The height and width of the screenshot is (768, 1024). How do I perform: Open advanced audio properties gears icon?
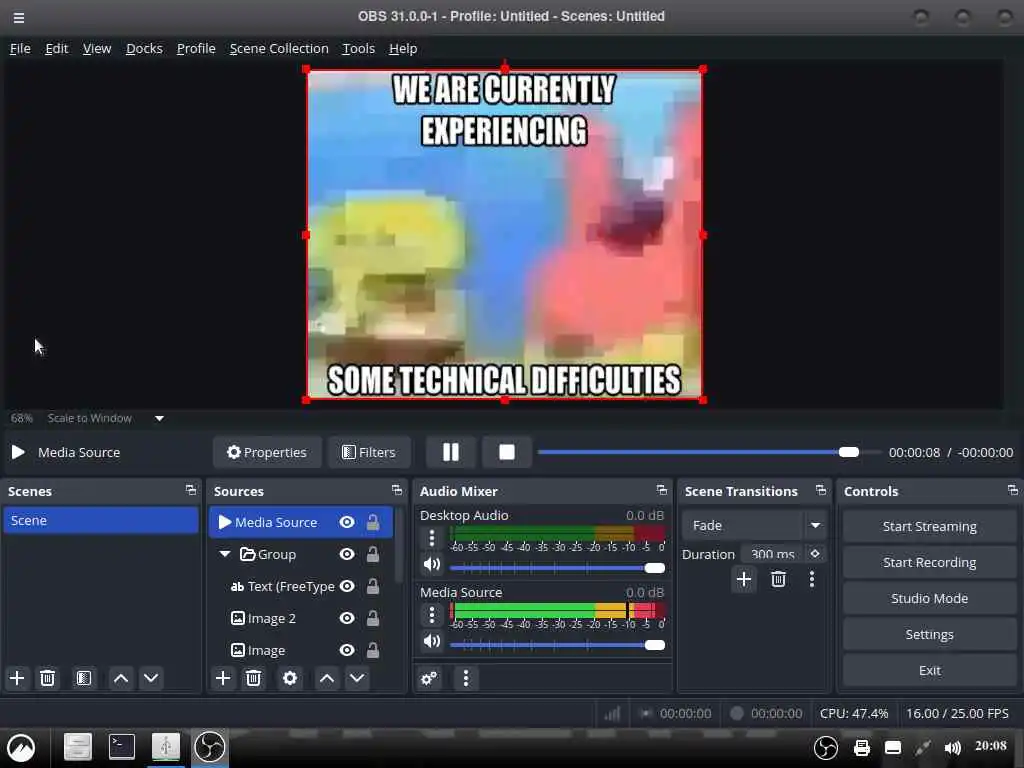point(429,679)
